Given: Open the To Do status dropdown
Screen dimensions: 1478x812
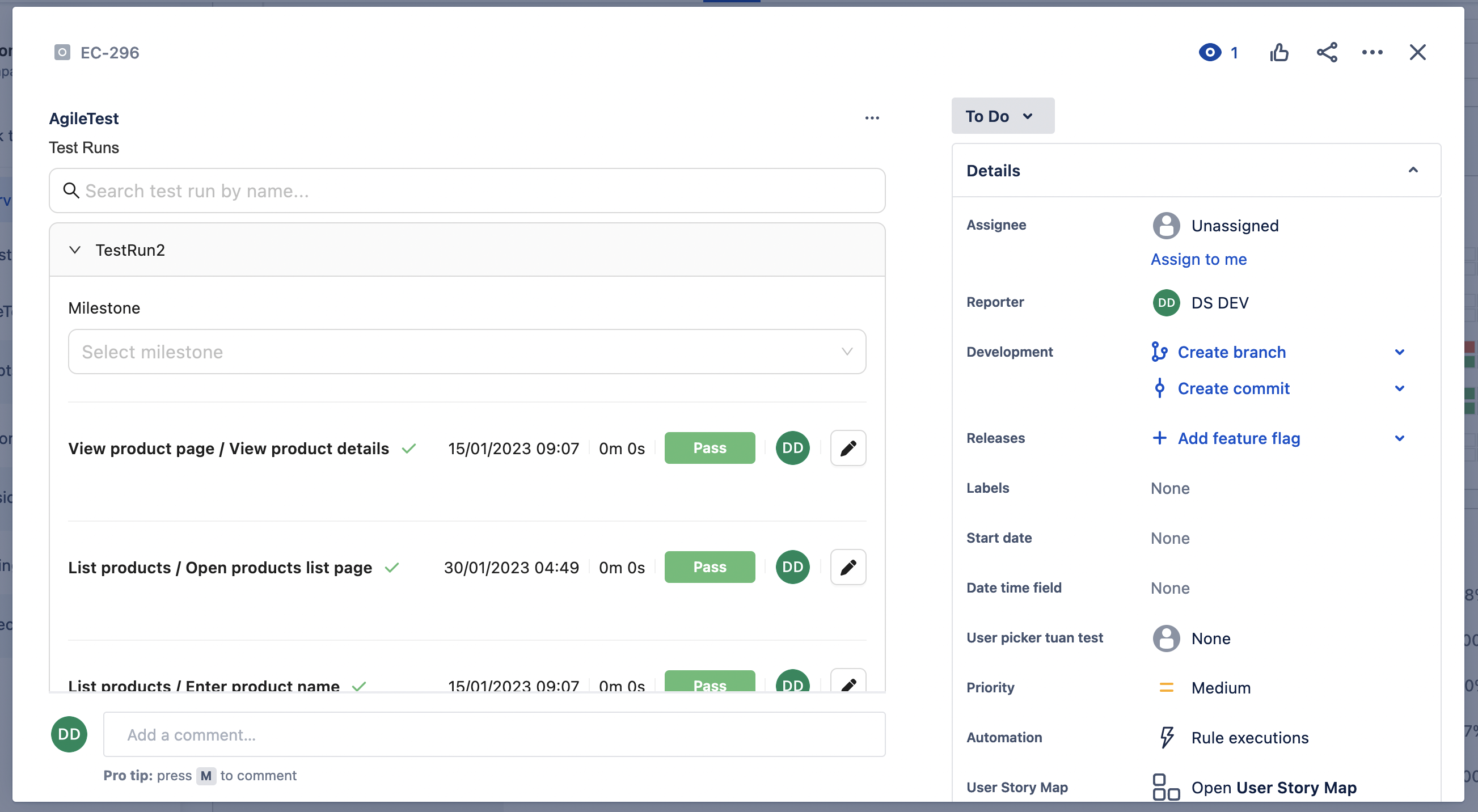Looking at the screenshot, I should pos(1002,116).
